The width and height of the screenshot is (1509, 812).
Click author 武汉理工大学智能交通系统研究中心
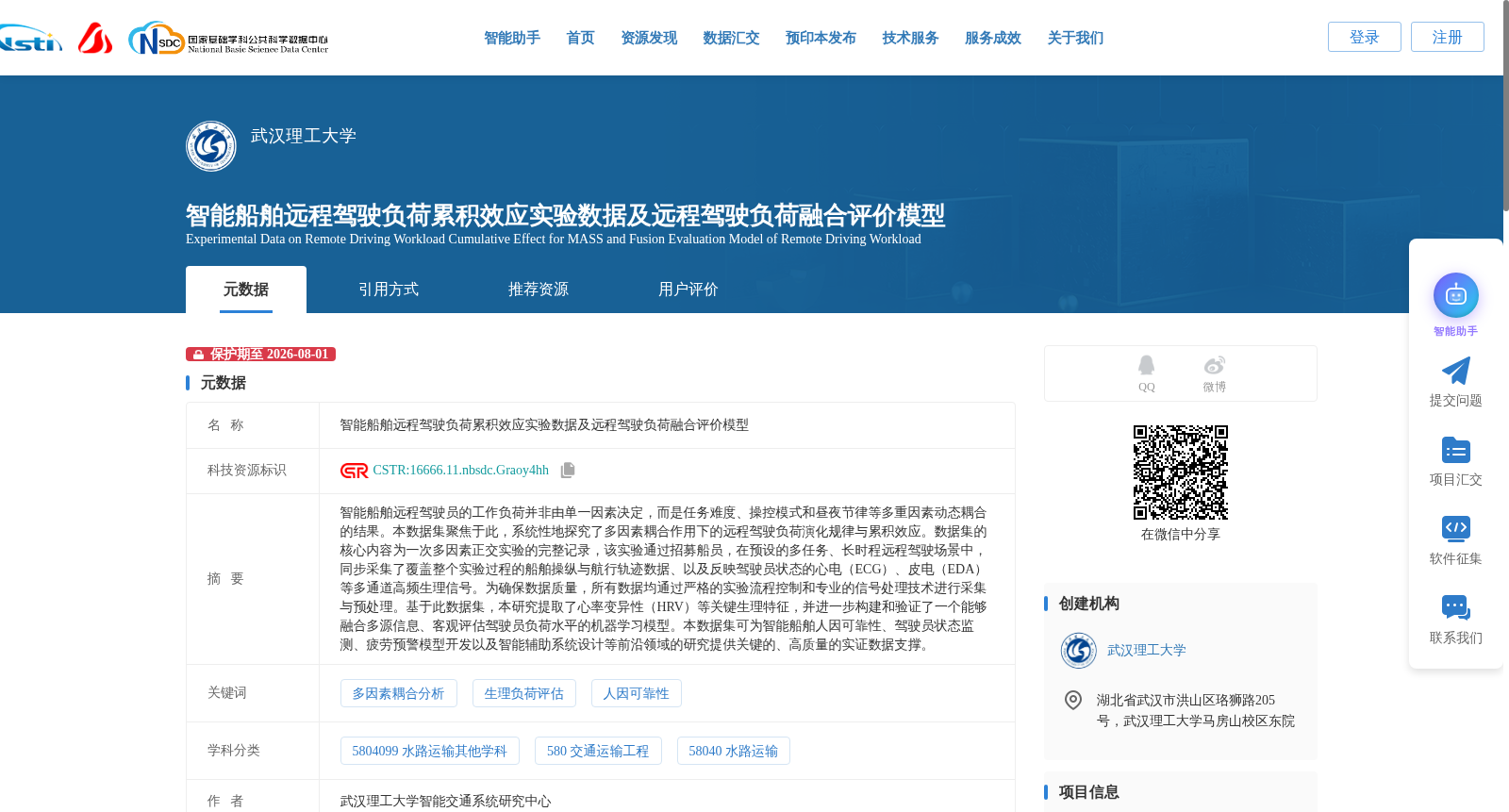pos(445,801)
